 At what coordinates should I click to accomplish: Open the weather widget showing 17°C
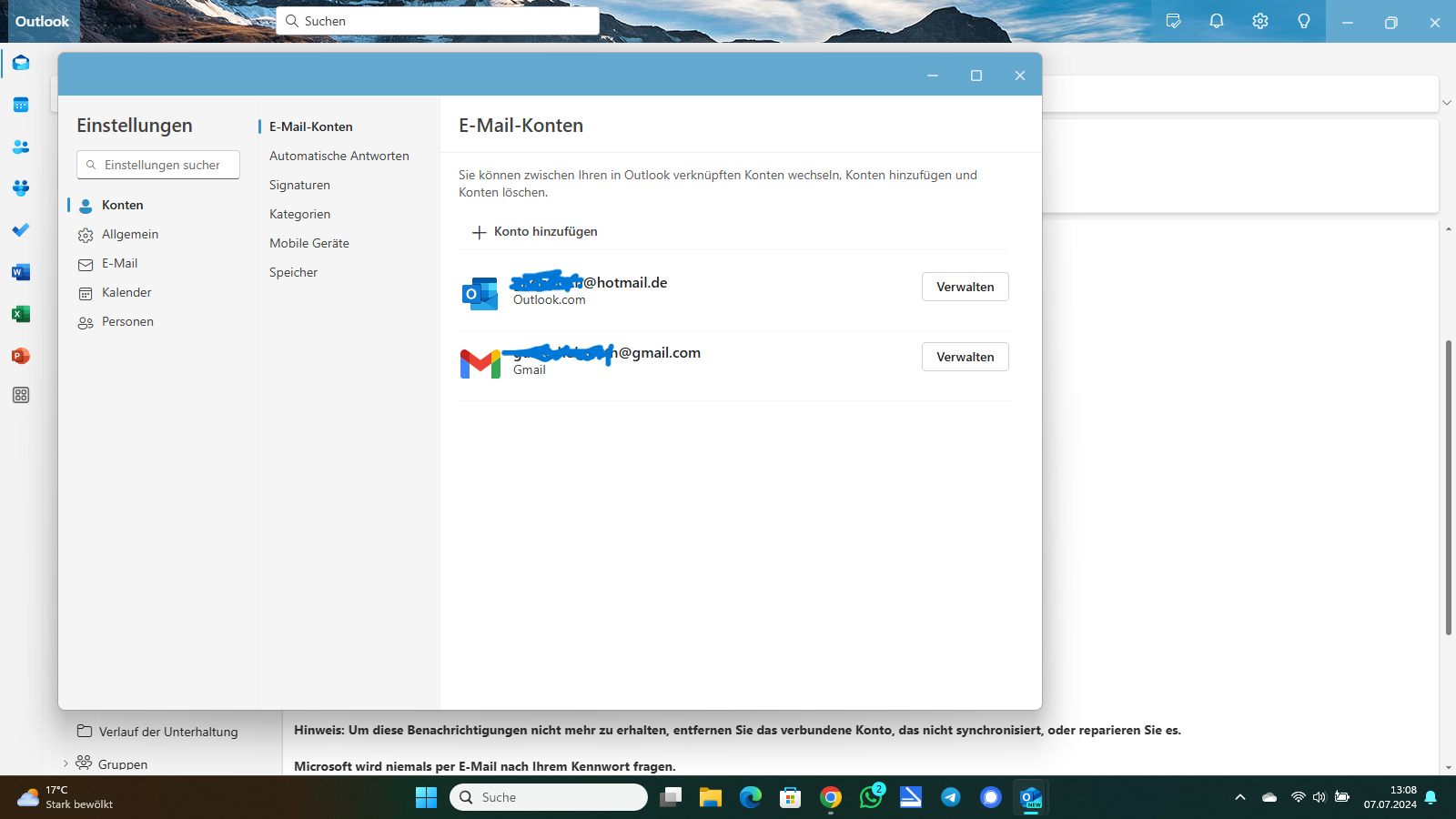66,797
